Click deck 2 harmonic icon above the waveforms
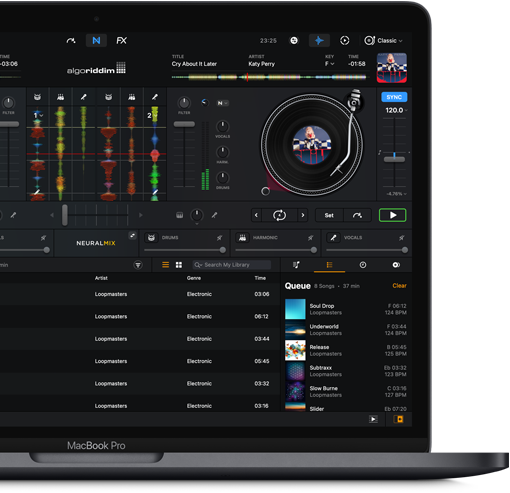The height and width of the screenshot is (493, 510). pos(132,97)
